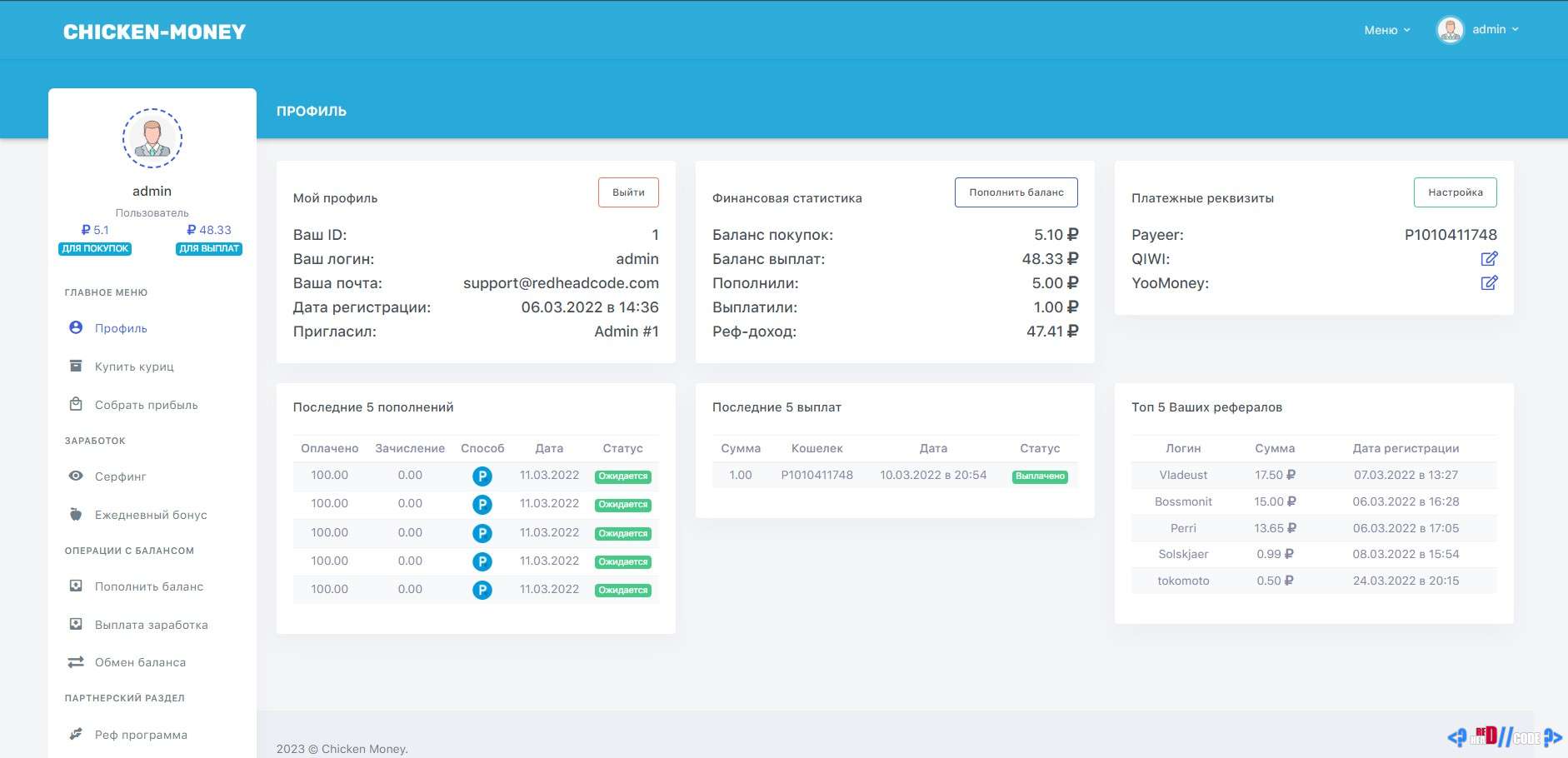Viewport: 1568px width, 758px height.
Task: Click the Настройка button
Action: [1456, 192]
